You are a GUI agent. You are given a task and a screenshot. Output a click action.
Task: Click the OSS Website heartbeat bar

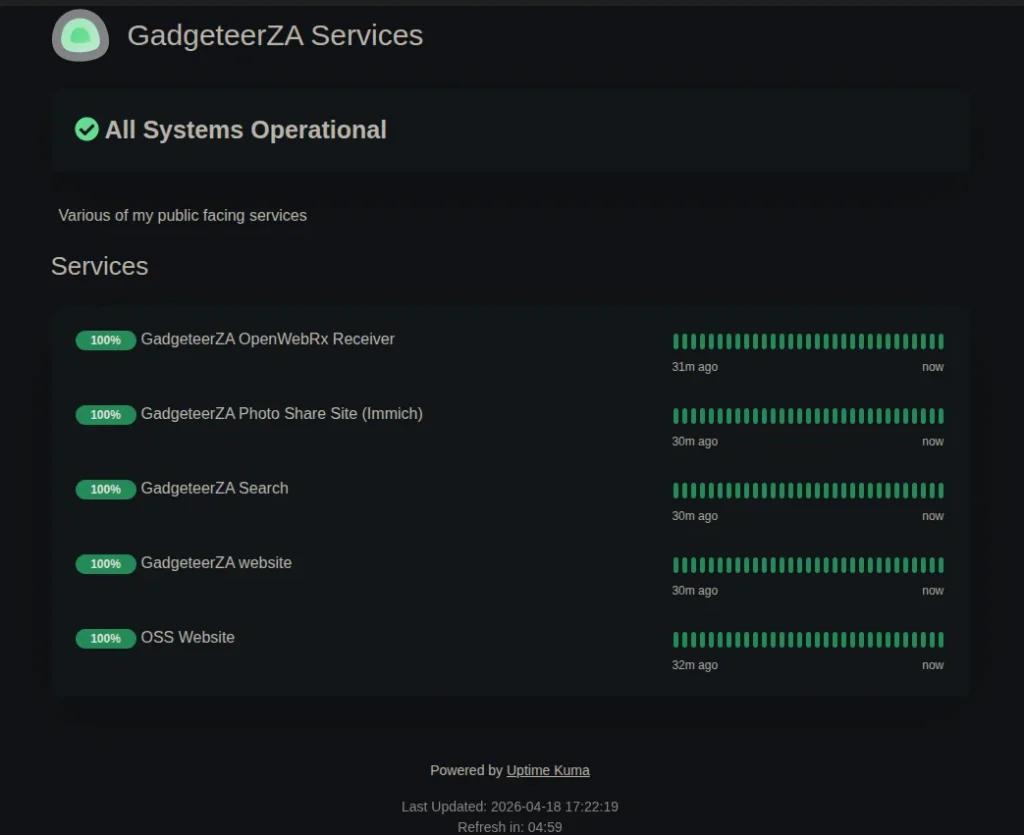[x=808, y=639]
